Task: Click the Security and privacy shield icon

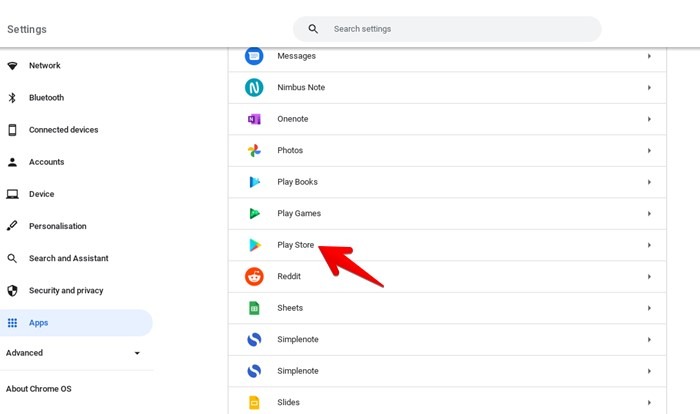Action: 12,291
